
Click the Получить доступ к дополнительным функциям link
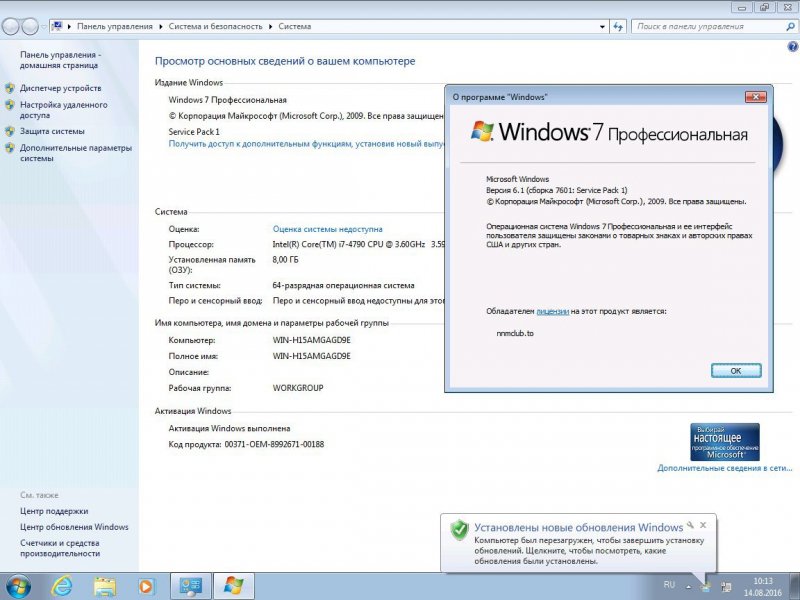(306, 144)
